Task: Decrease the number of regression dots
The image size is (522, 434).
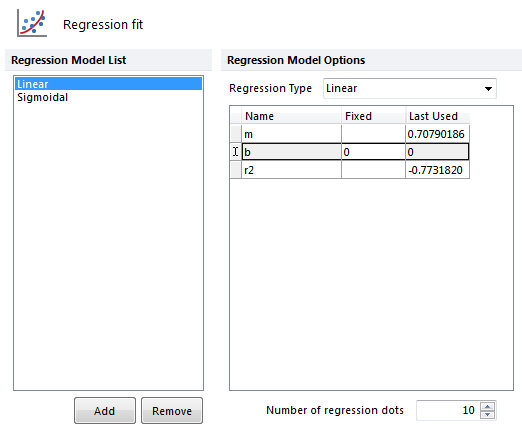Action: (488, 414)
